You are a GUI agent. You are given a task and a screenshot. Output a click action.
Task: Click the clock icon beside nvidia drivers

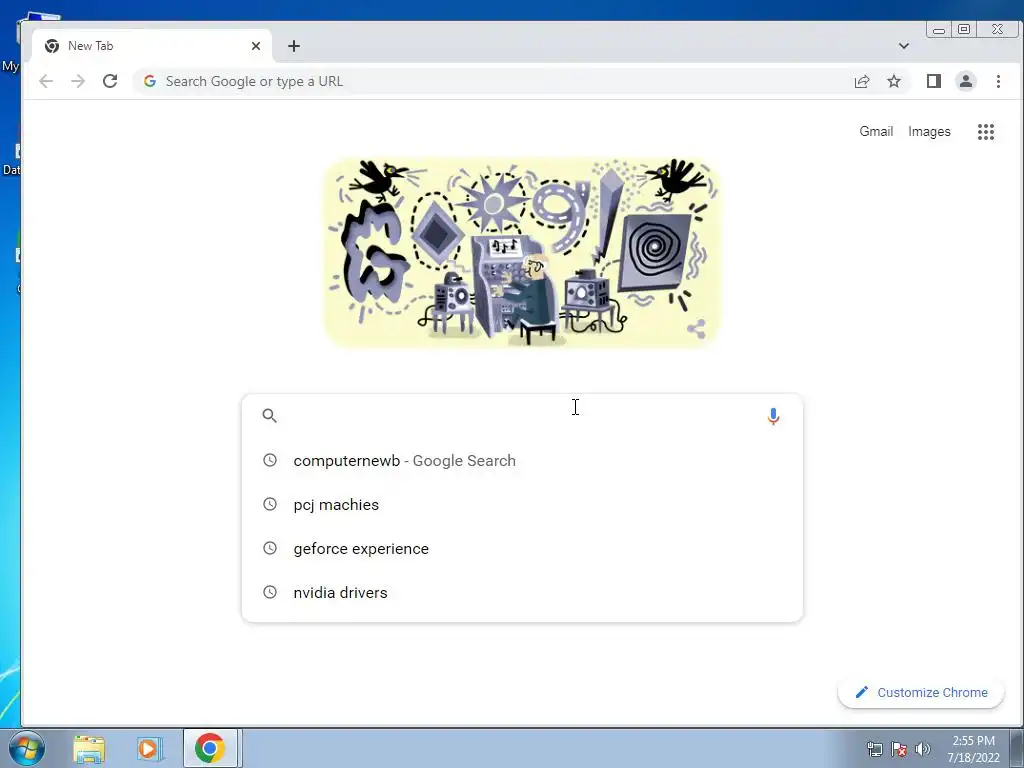[x=270, y=592]
